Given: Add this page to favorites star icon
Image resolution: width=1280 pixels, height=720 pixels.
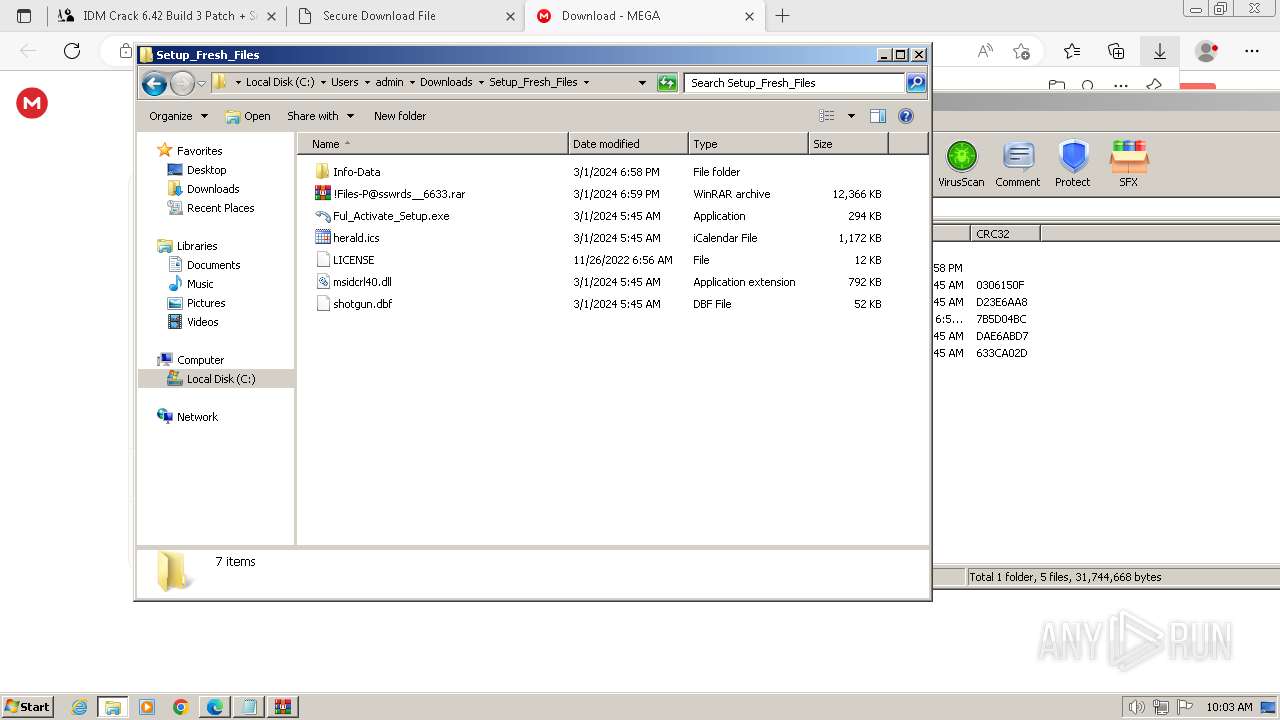Looking at the screenshot, I should click(x=1021, y=51).
